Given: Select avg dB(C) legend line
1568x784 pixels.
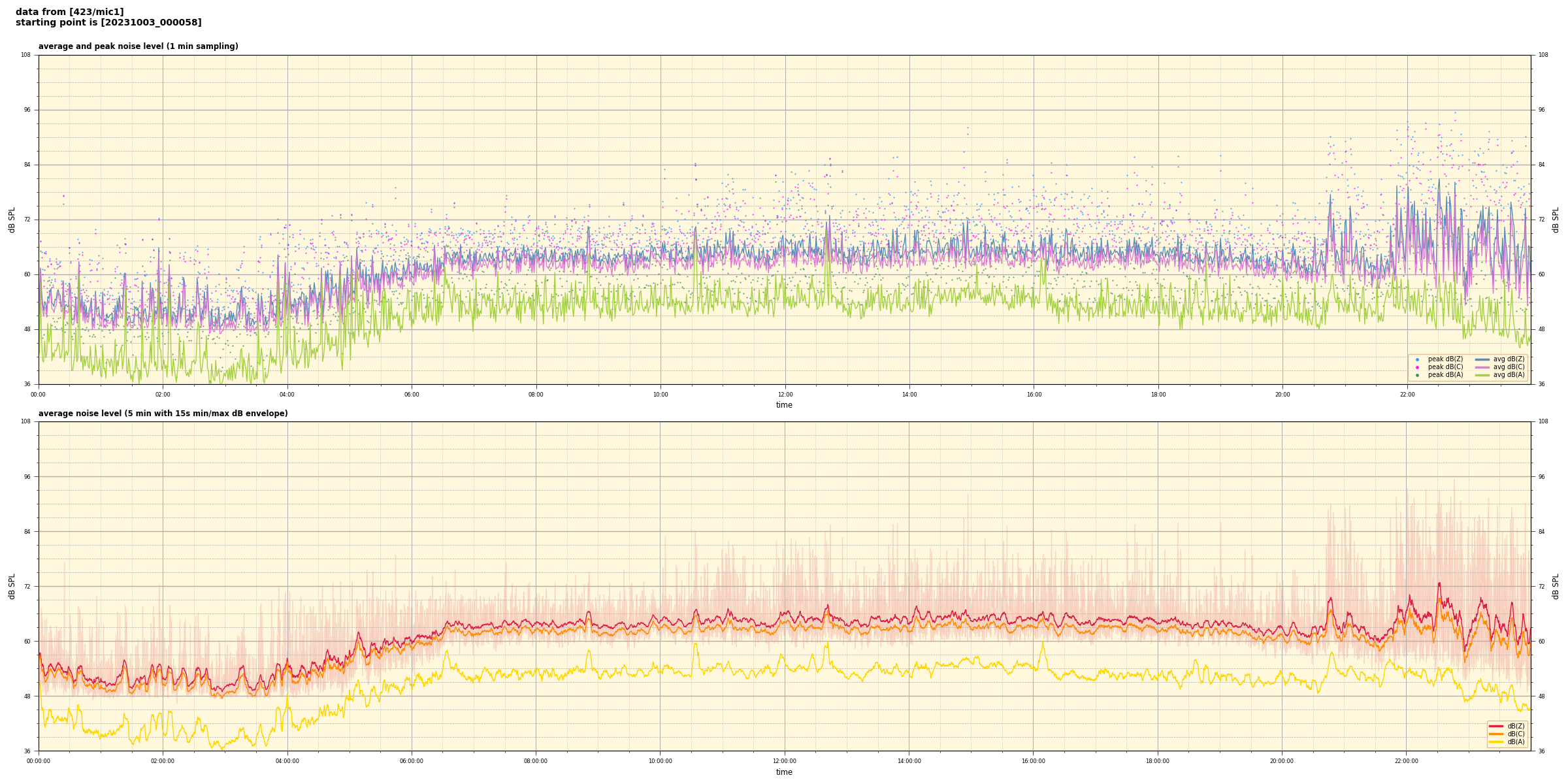Looking at the screenshot, I should click(1482, 367).
